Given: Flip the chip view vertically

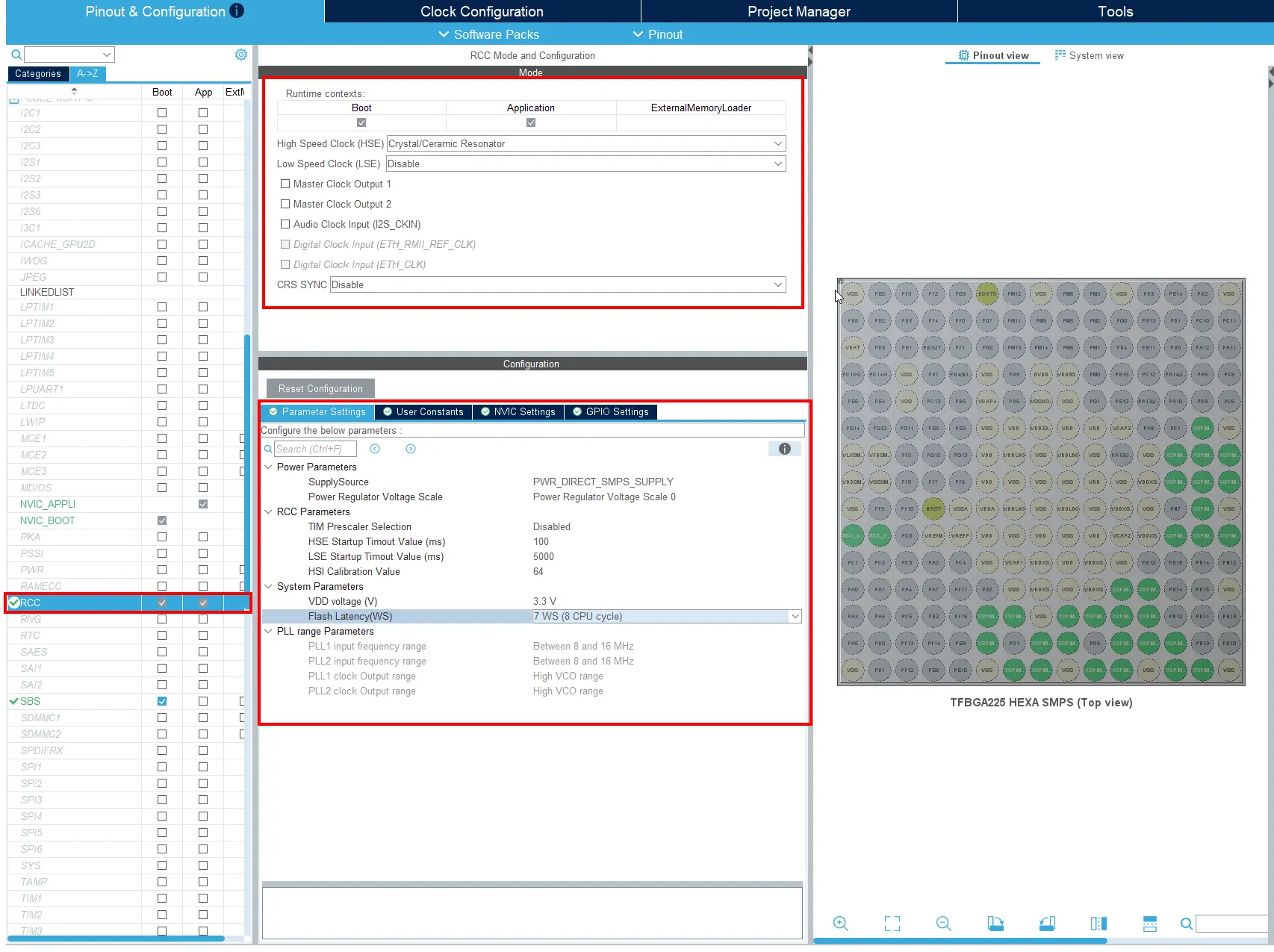Looking at the screenshot, I should pyautogui.click(x=1150, y=924).
